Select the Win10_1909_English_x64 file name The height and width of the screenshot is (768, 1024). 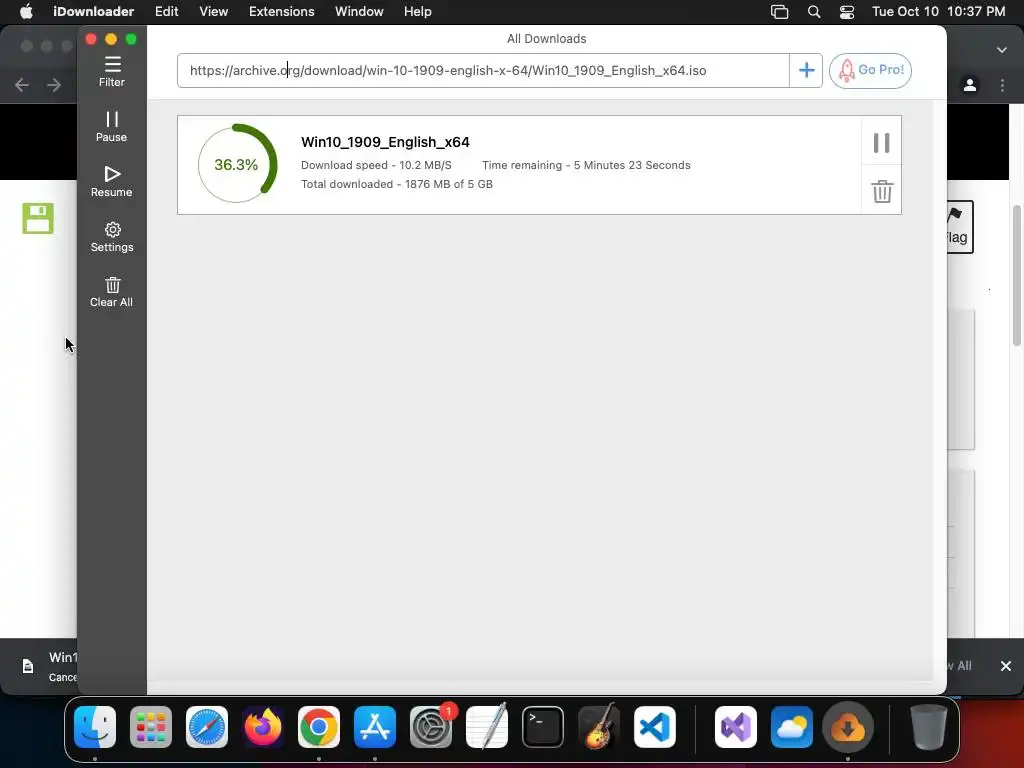(385, 142)
